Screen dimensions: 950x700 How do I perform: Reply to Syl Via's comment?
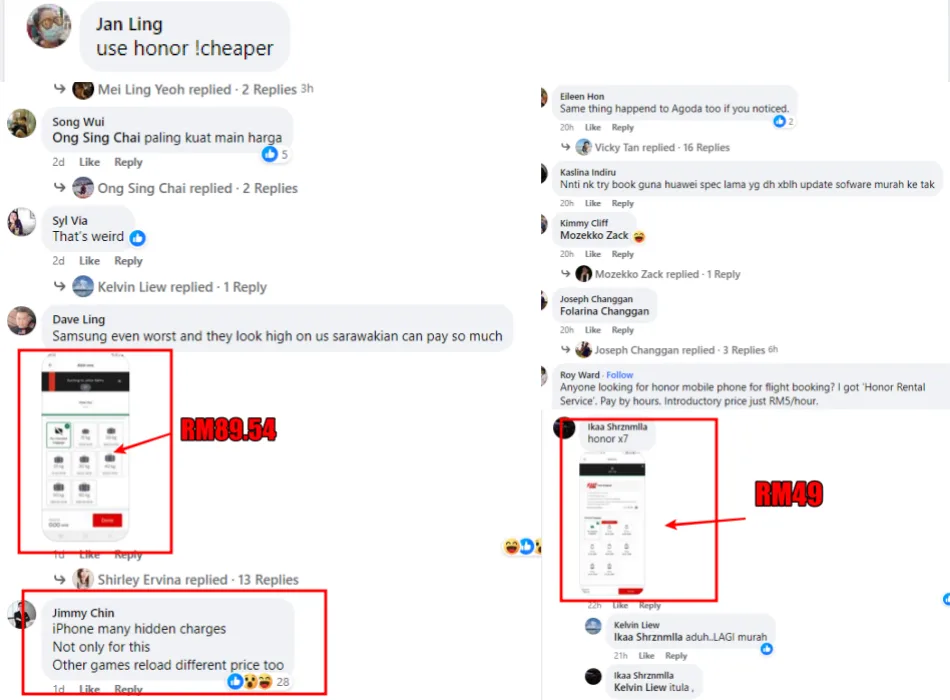tap(128, 261)
